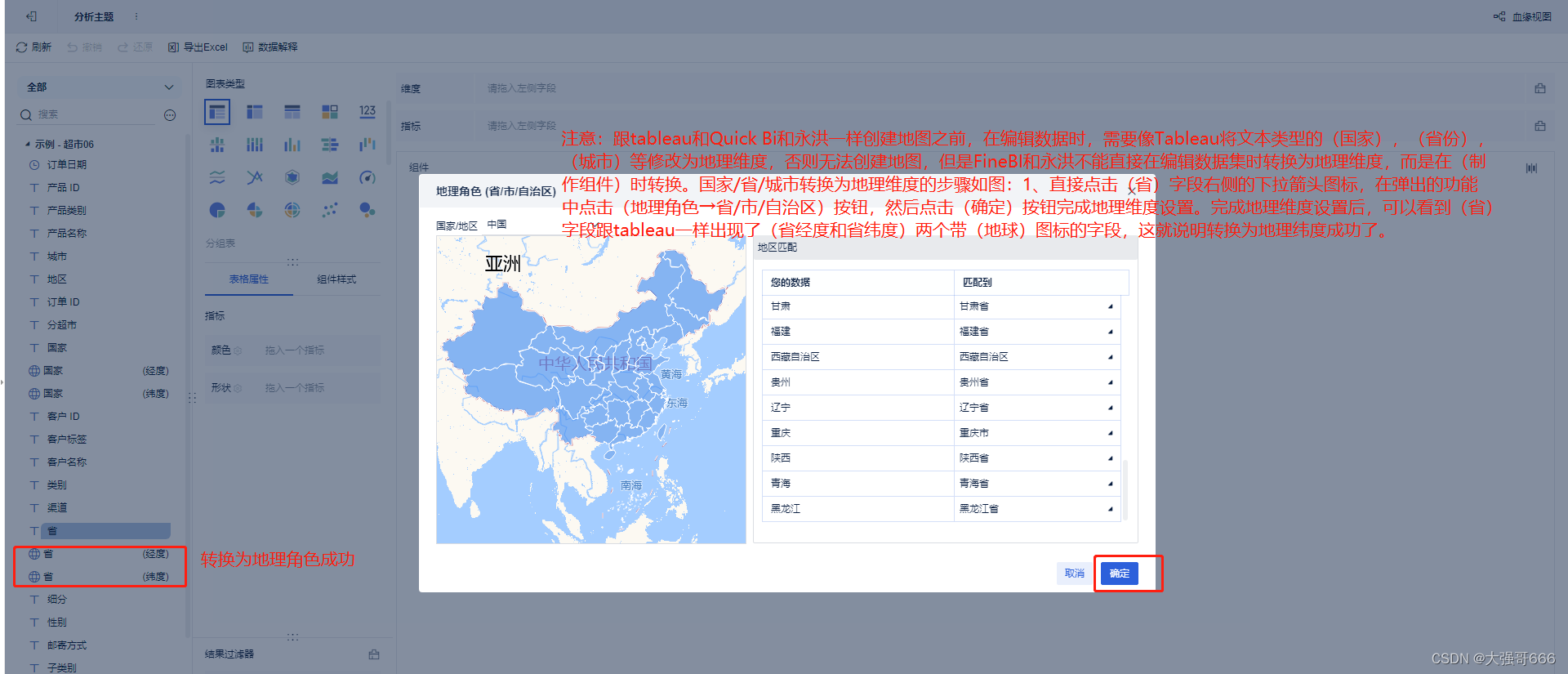Select the multi-line chart type
This screenshot has width=1568, height=674.
tap(217, 177)
